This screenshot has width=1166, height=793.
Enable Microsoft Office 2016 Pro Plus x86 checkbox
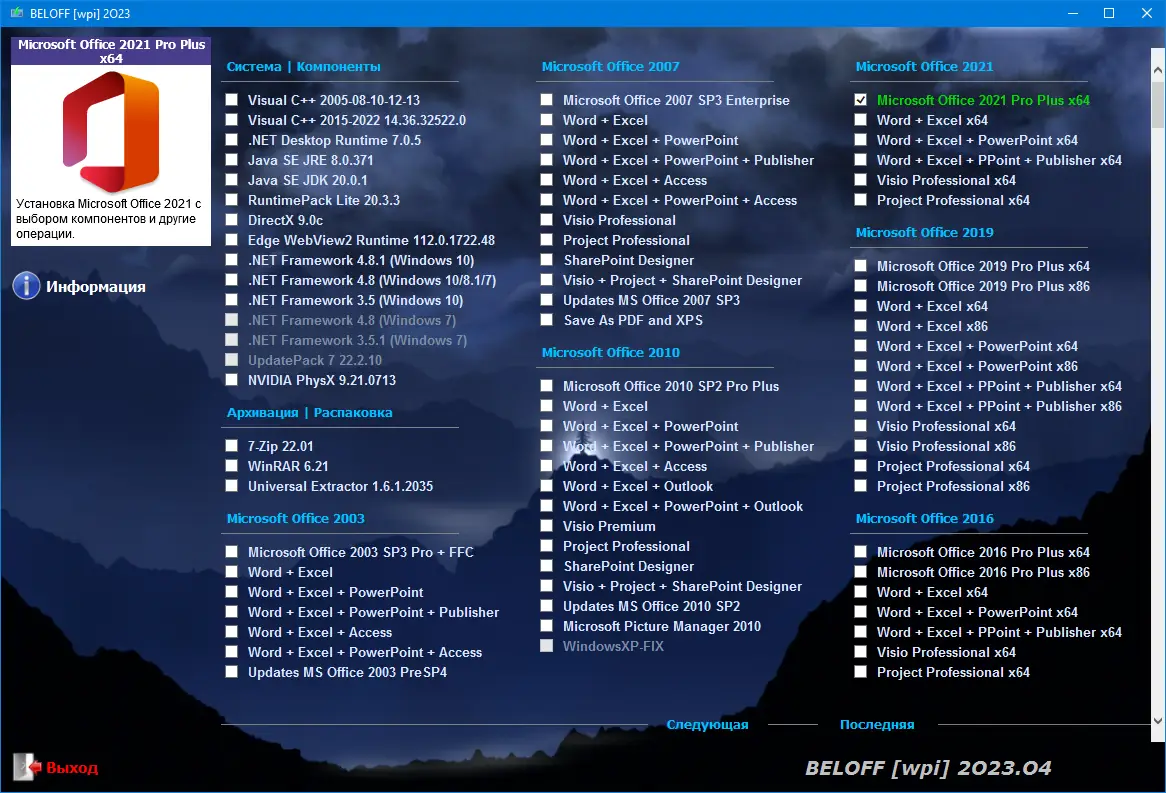point(860,572)
